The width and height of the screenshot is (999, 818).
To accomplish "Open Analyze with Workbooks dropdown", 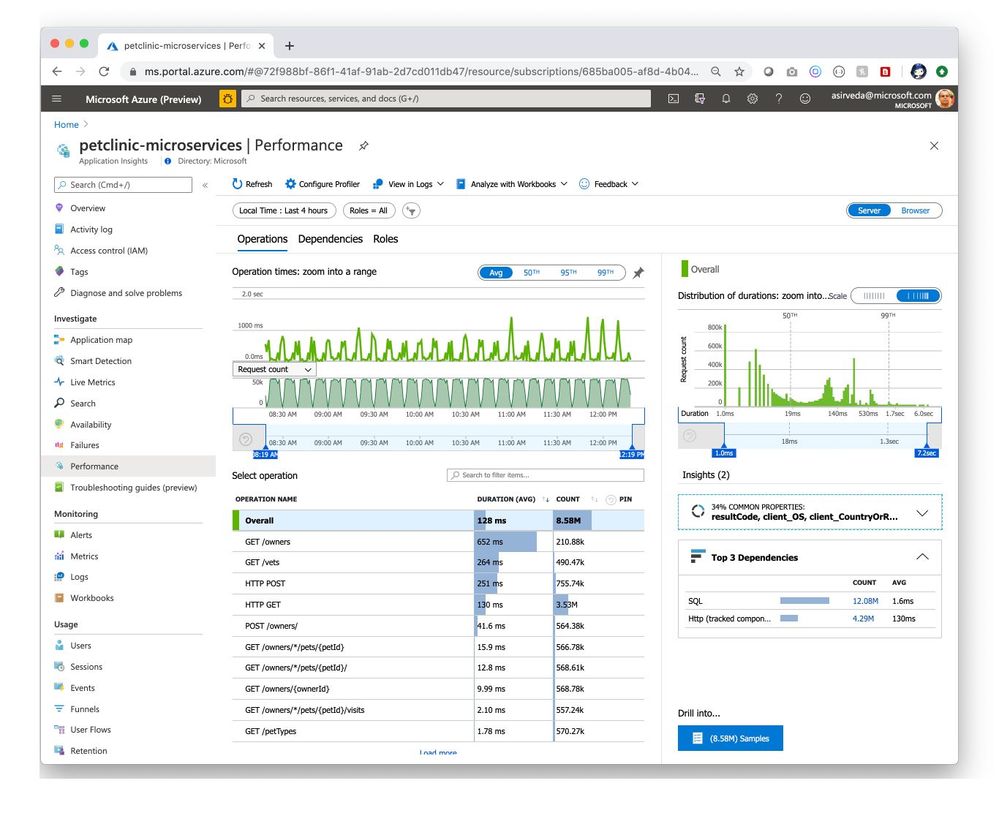I will 512,184.
